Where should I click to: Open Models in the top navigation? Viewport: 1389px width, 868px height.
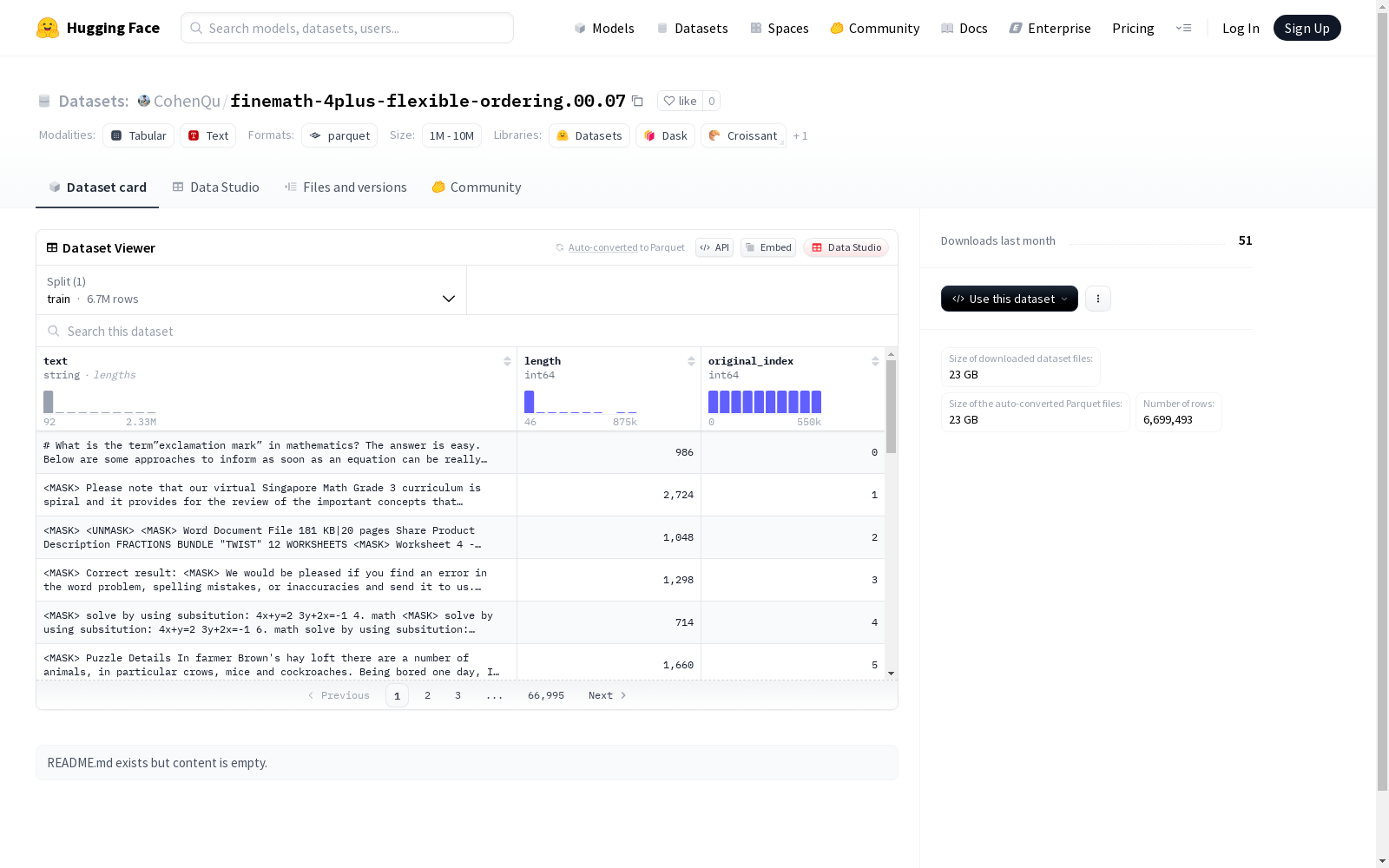604,28
